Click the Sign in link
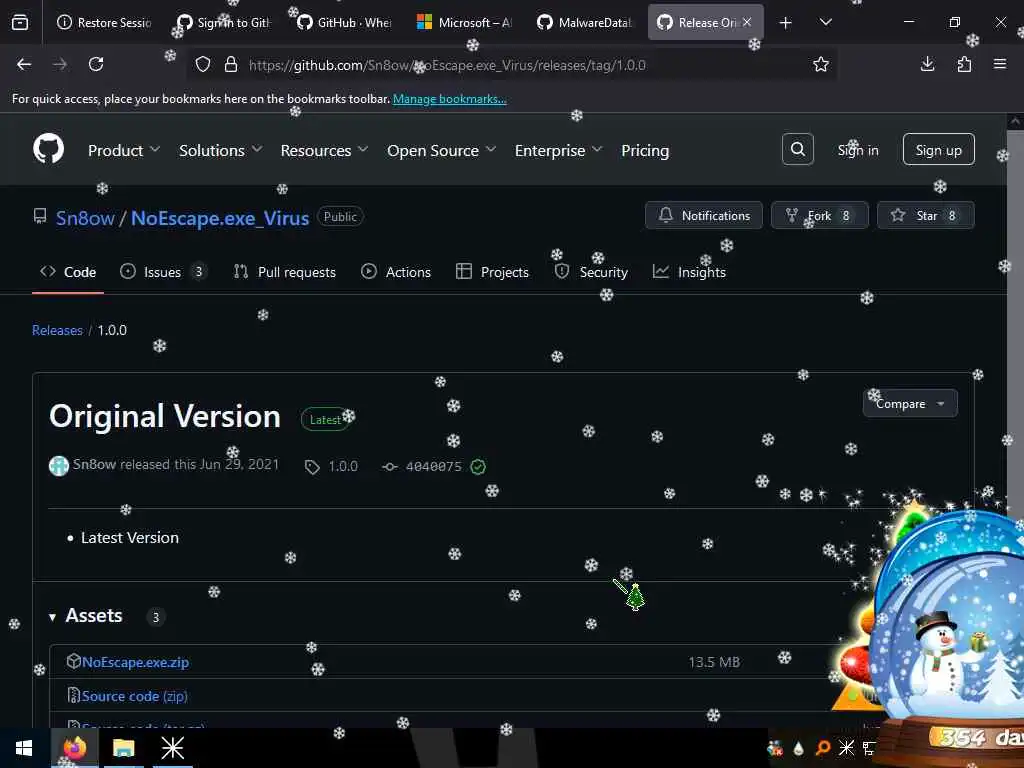Viewport: 1024px width, 768px height. [857, 150]
